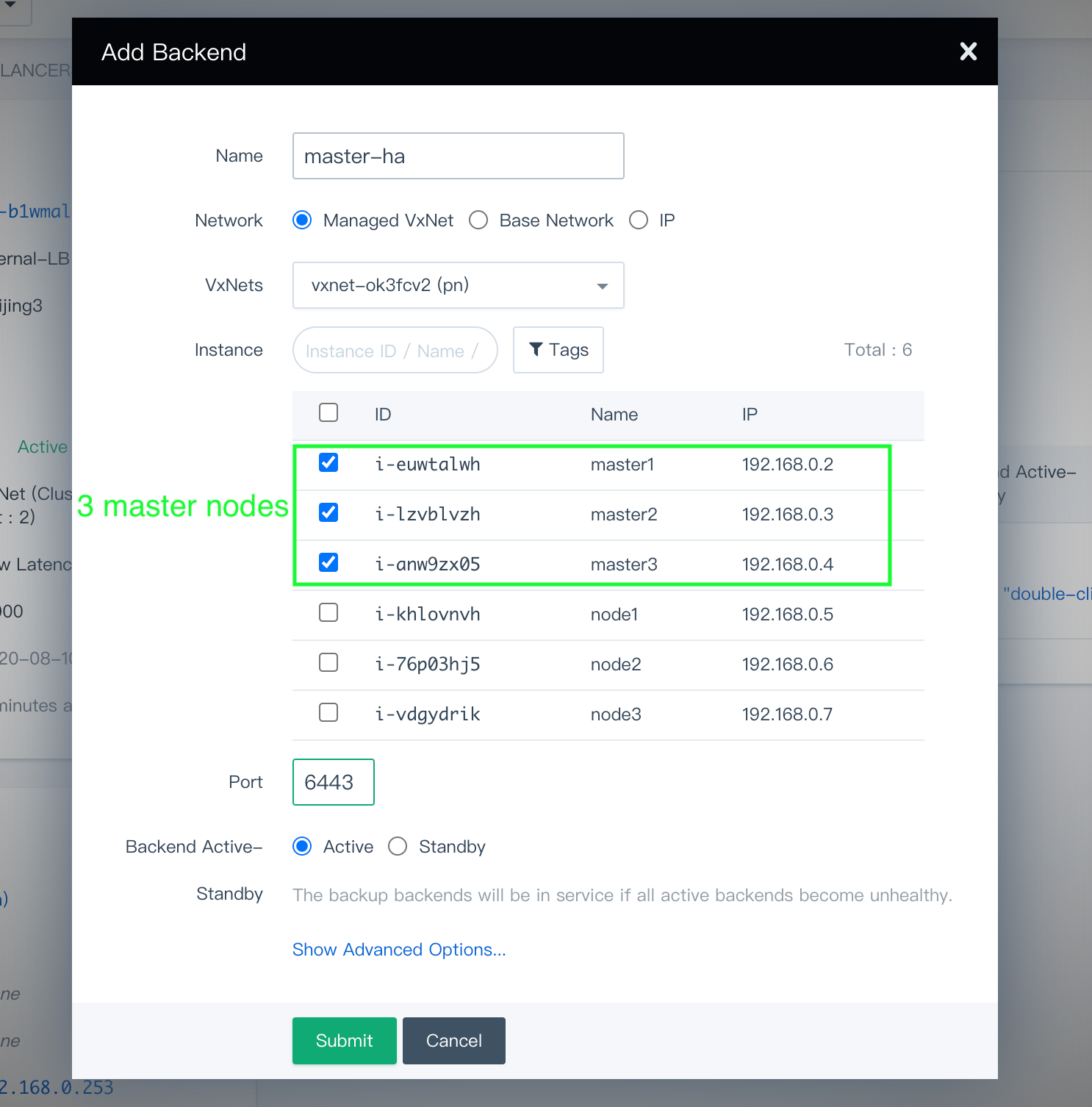Open the VxNets dropdown

(458, 285)
